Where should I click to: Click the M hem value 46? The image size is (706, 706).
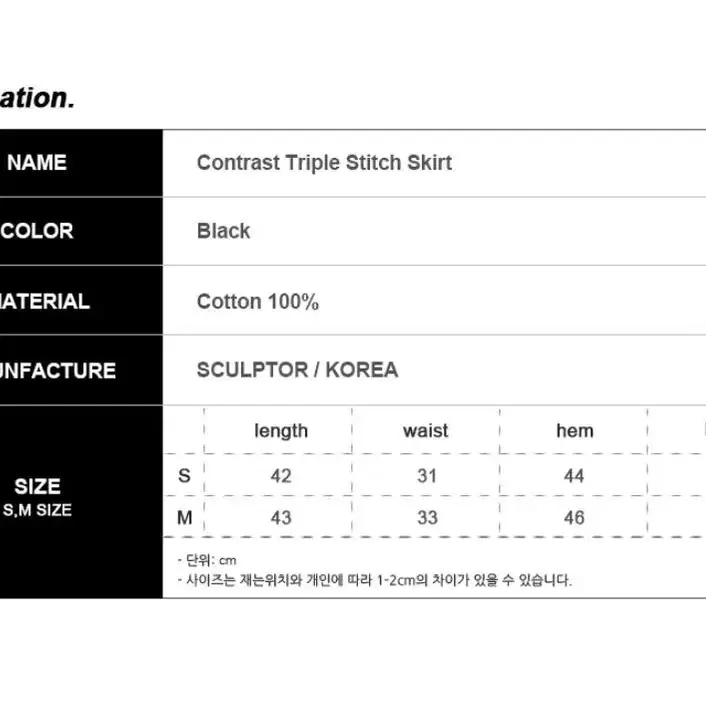coord(574,518)
